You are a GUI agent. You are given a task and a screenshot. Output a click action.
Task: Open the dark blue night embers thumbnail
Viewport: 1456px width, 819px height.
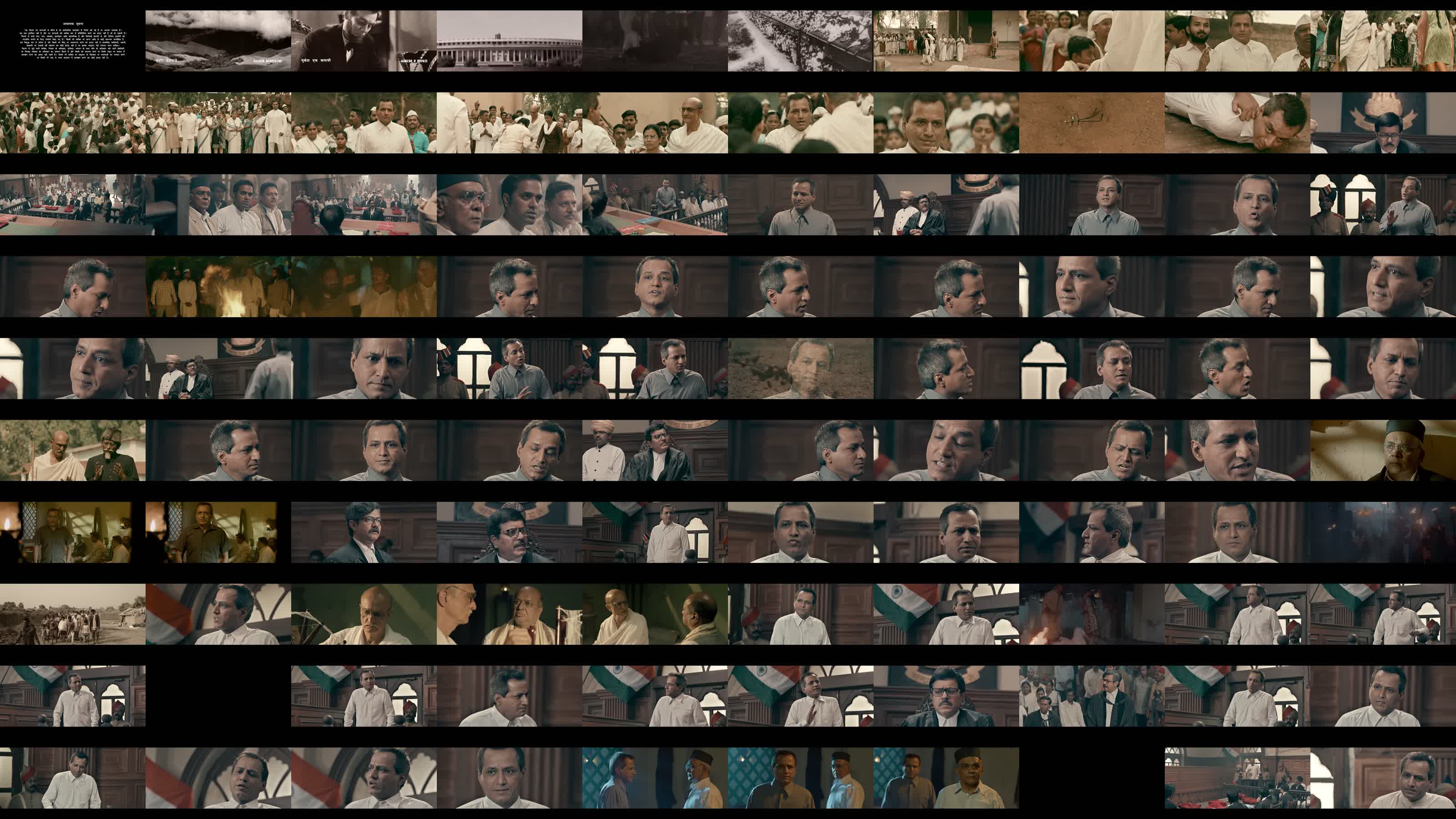1383,532
